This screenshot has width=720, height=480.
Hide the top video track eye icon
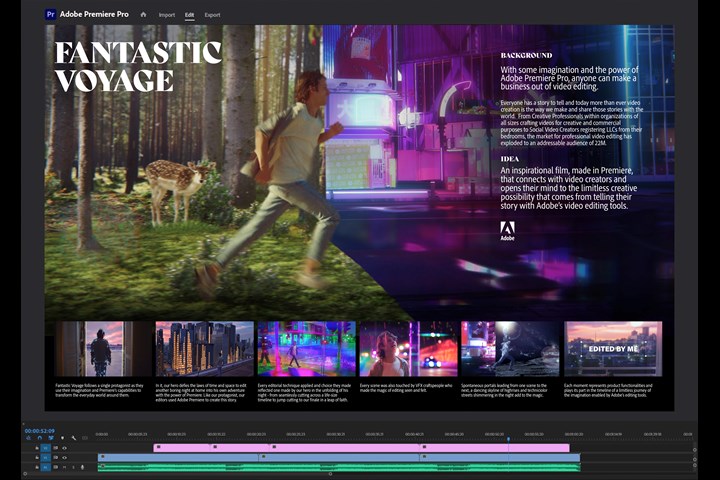64,448
